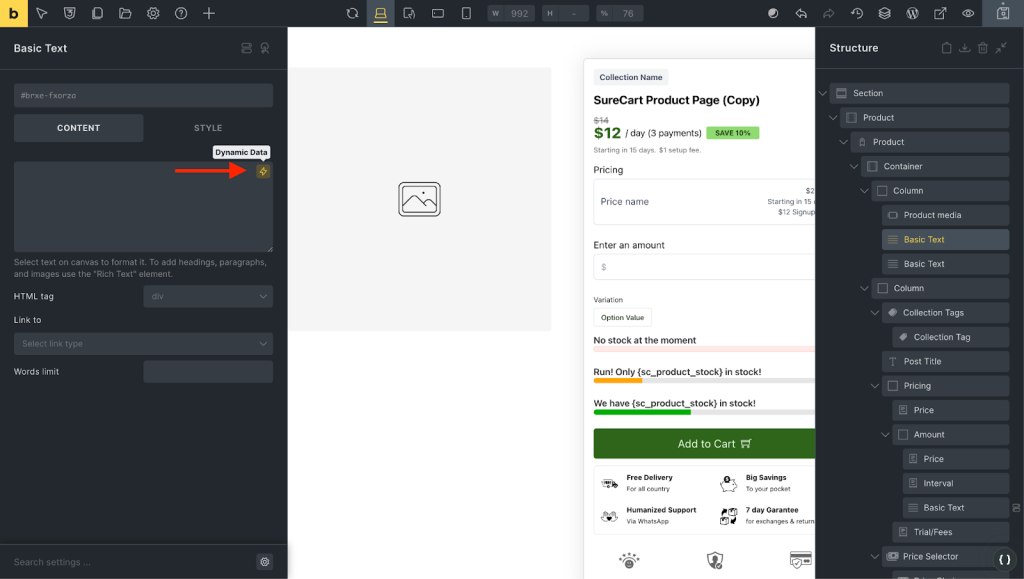
Task: Switch to the CONTENT tab
Action: [79, 128]
